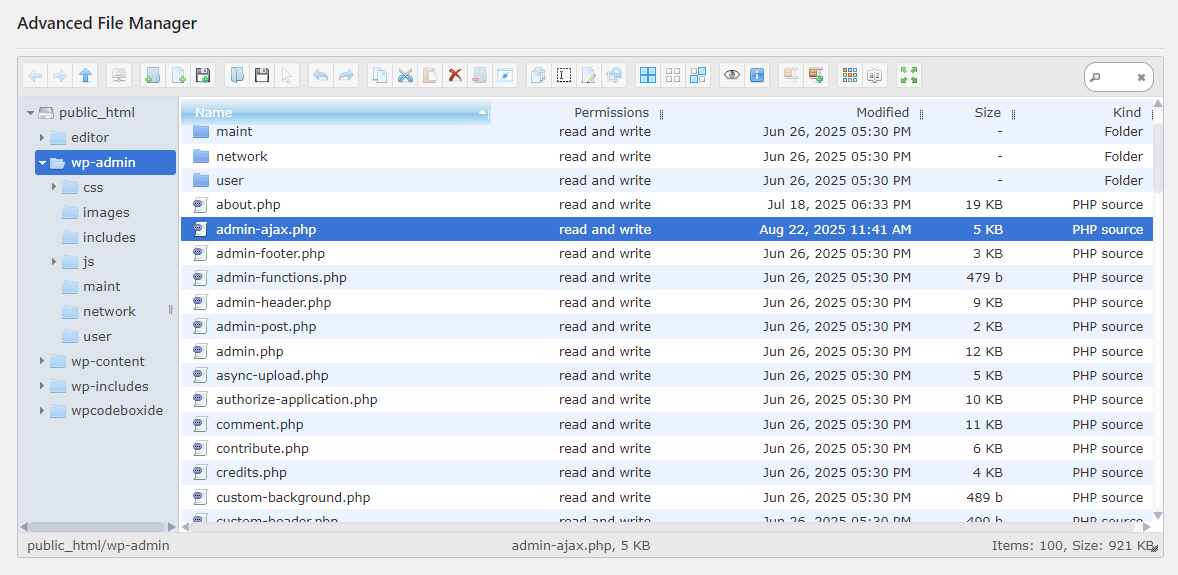The image size is (1178, 575).
Task: Click the blue Get info icon
Action: tap(757, 75)
